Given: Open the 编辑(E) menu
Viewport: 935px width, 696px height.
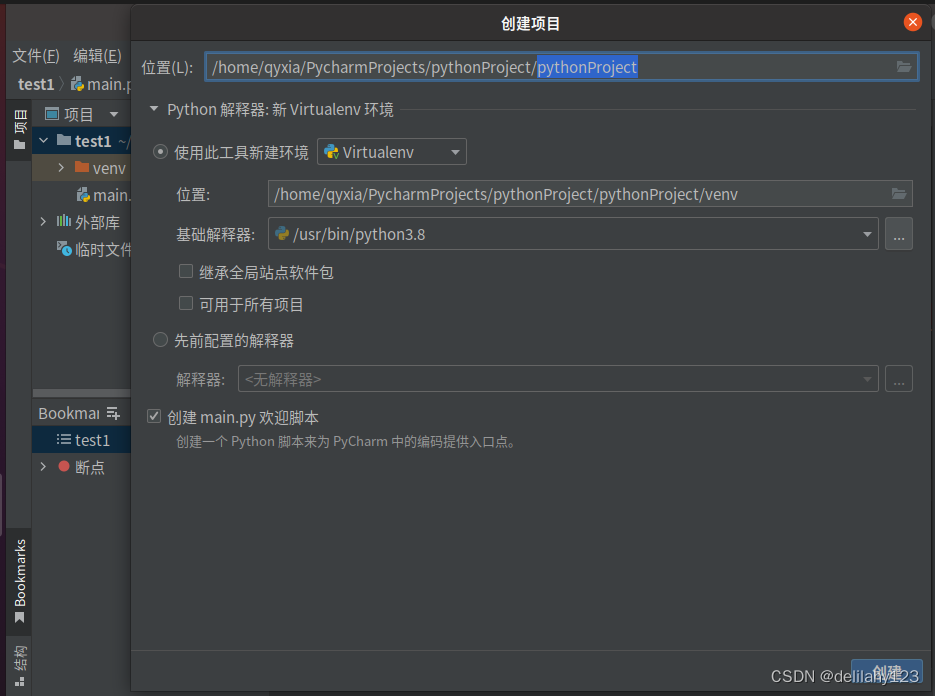Looking at the screenshot, I should [97, 56].
